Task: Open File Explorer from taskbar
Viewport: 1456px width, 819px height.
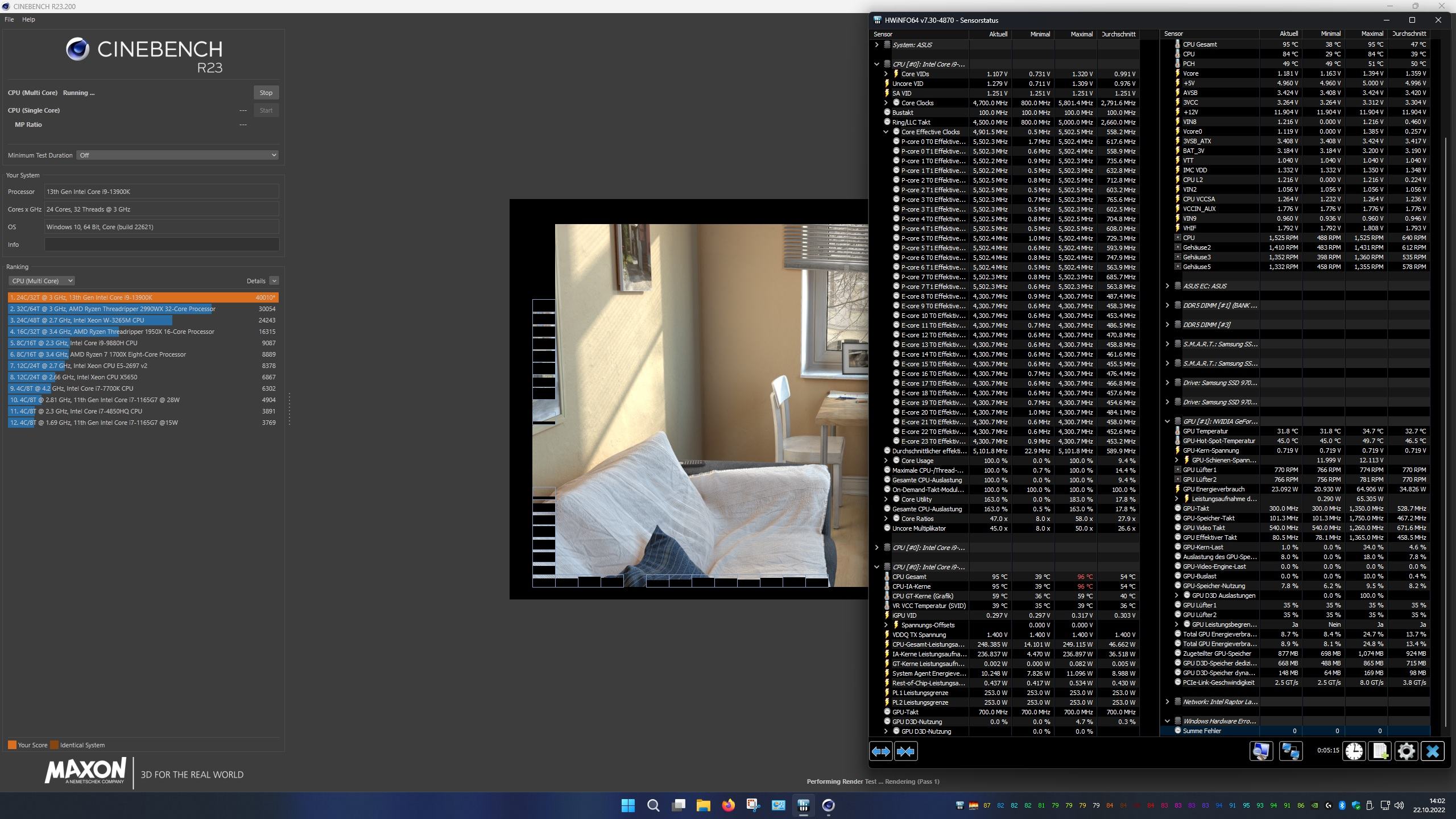Action: pyautogui.click(x=703, y=805)
